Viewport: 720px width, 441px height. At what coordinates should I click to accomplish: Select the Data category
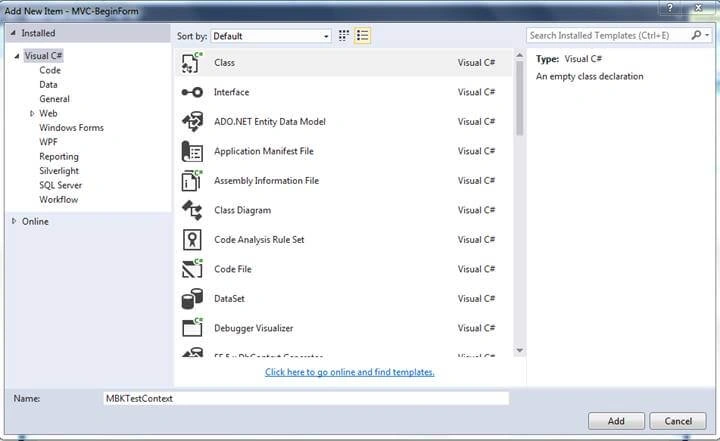click(x=48, y=85)
